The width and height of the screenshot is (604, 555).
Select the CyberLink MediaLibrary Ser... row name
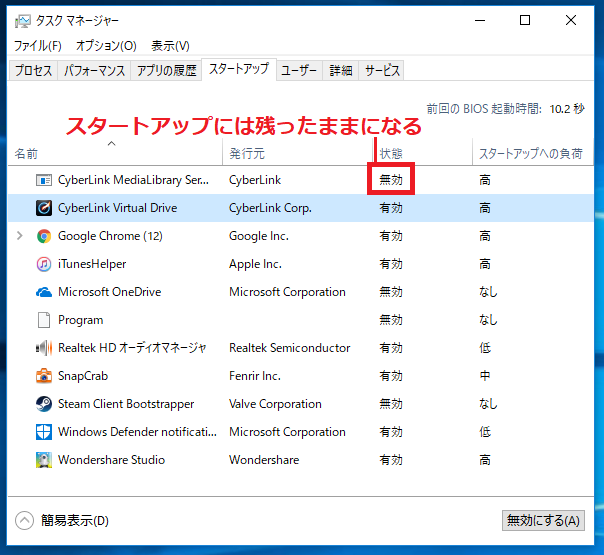click(x=133, y=180)
